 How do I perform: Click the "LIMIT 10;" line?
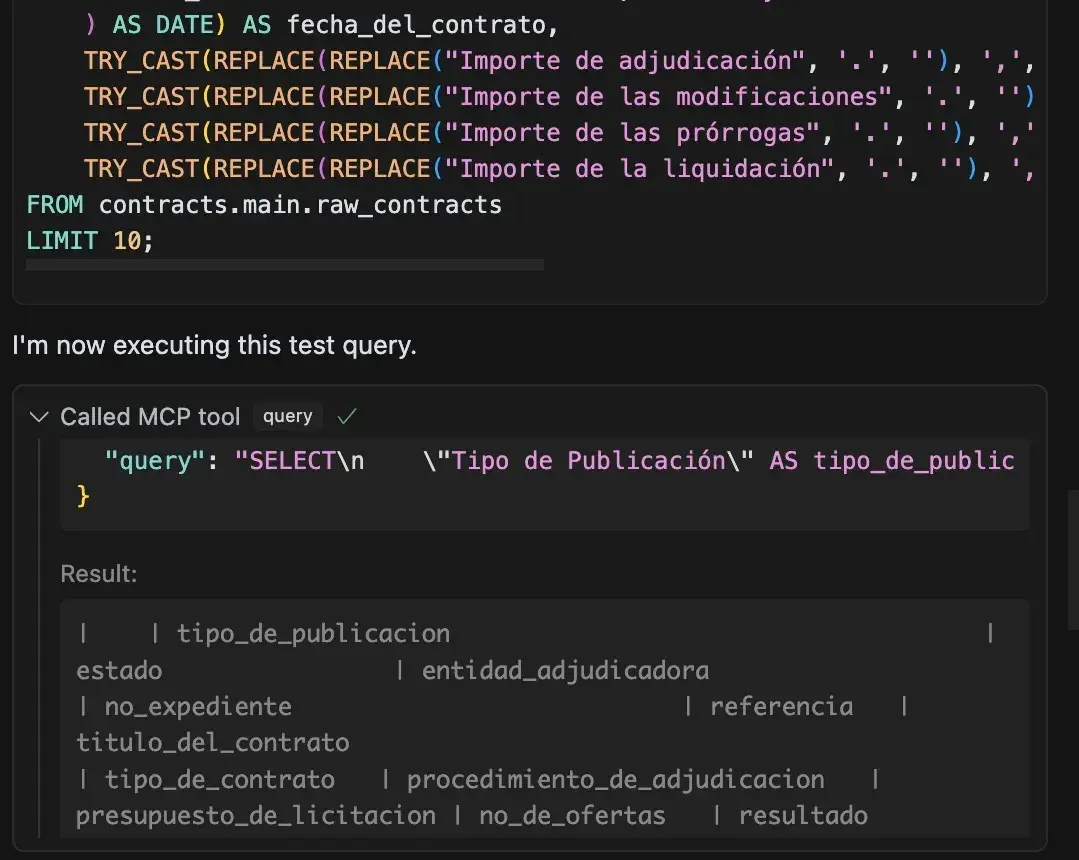89,241
